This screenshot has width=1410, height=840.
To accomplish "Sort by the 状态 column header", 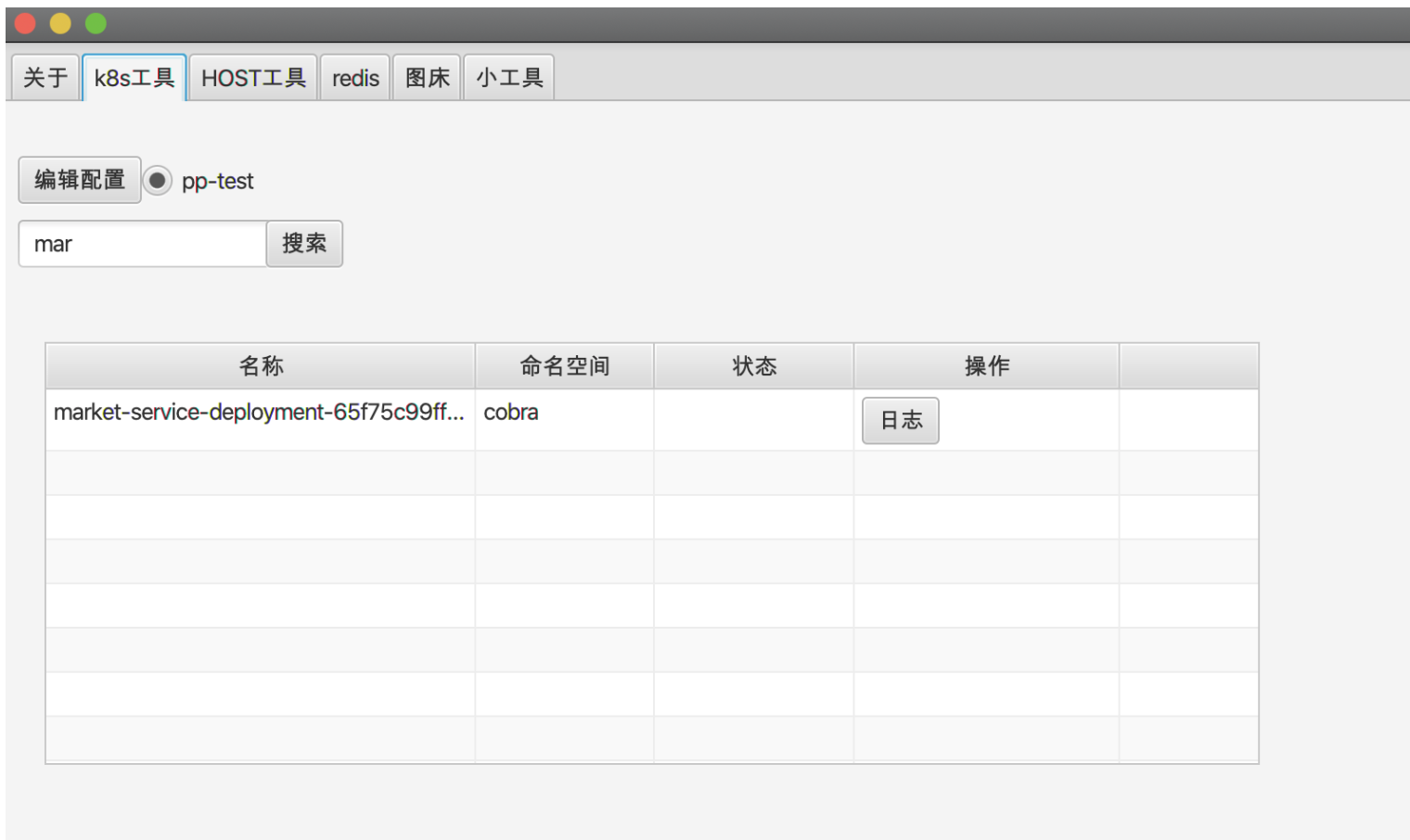I will coord(754,366).
